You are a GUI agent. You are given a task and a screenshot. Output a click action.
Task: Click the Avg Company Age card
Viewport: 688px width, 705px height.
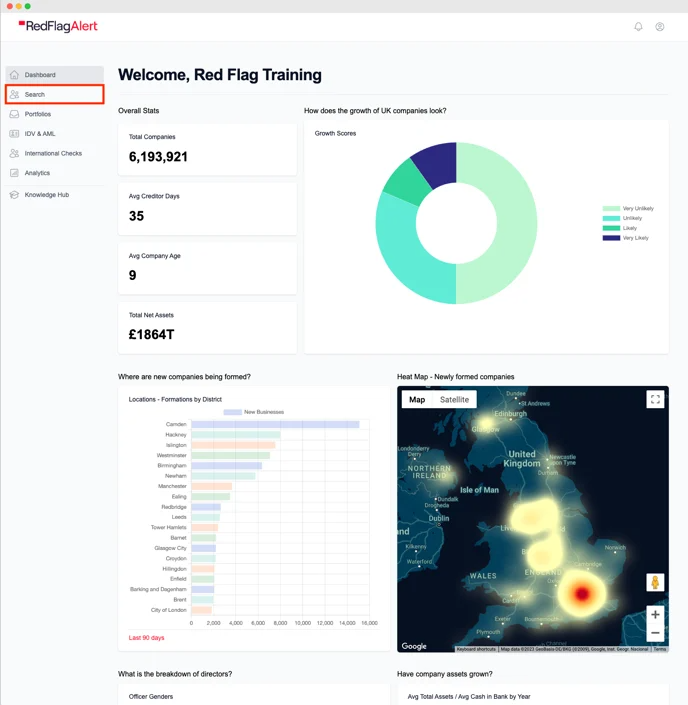pyautogui.click(x=207, y=268)
